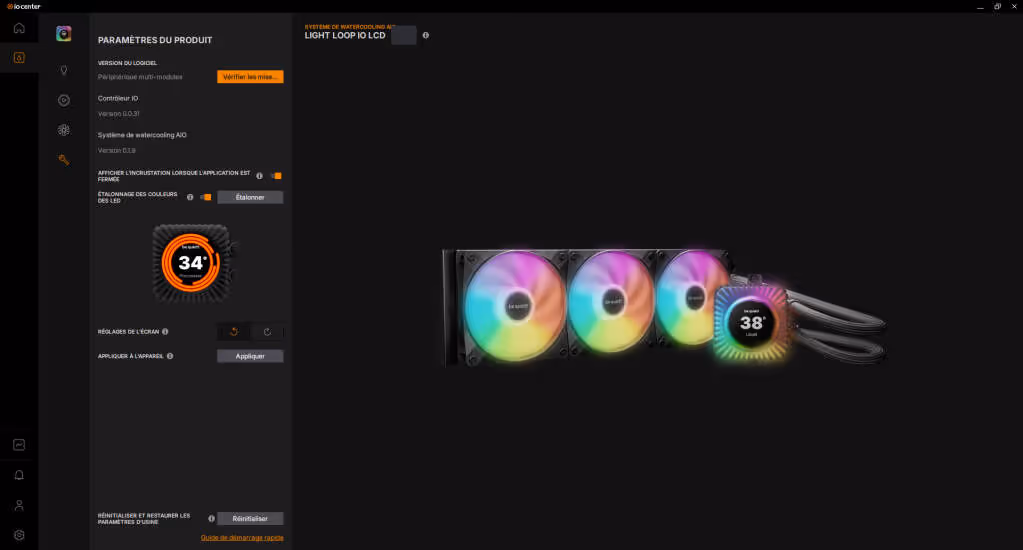Toggle overlay display when application is closed
The height and width of the screenshot is (550, 1023).
[277, 176]
